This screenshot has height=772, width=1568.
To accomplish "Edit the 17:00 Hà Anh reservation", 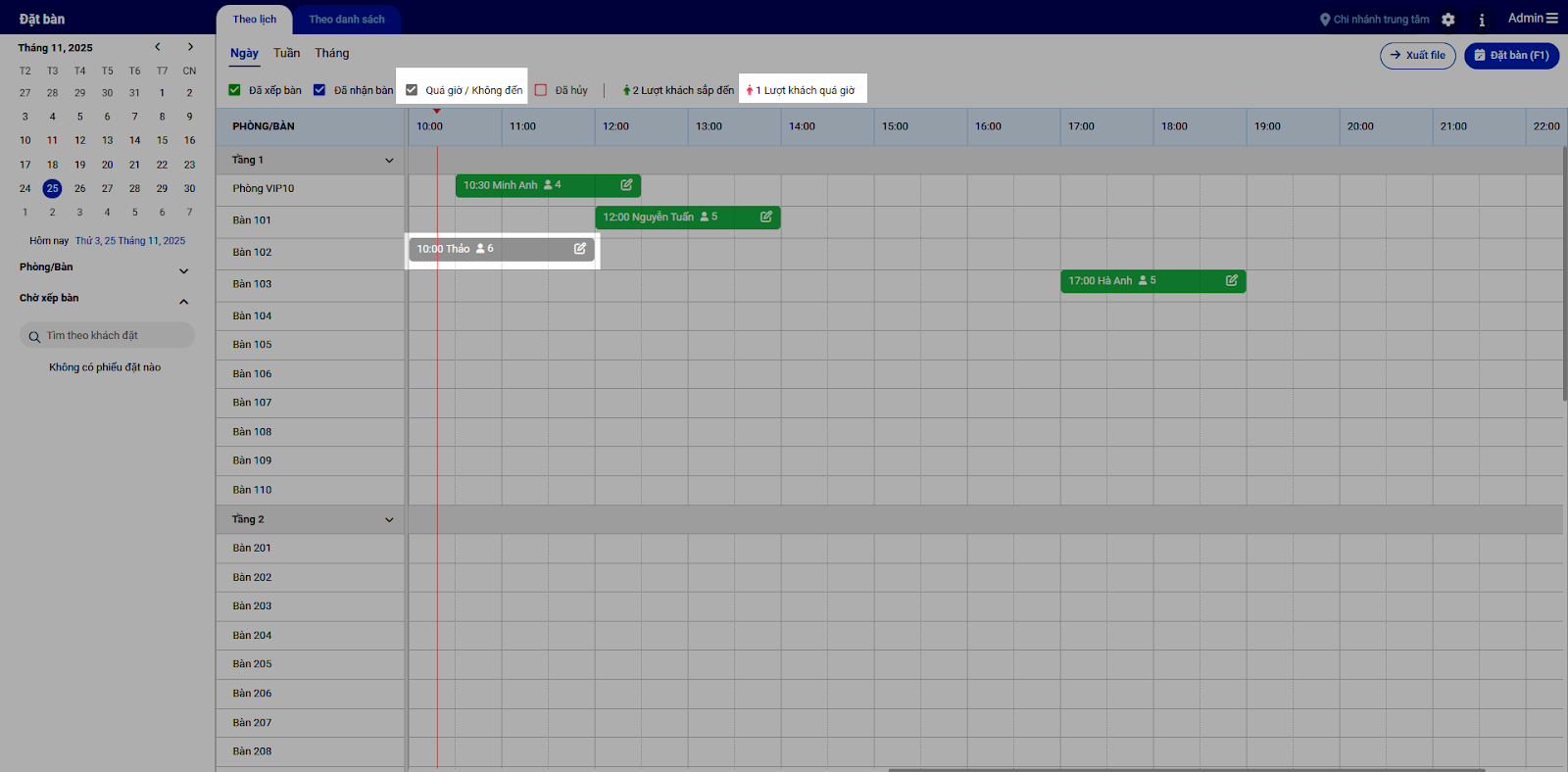I will 1232,280.
